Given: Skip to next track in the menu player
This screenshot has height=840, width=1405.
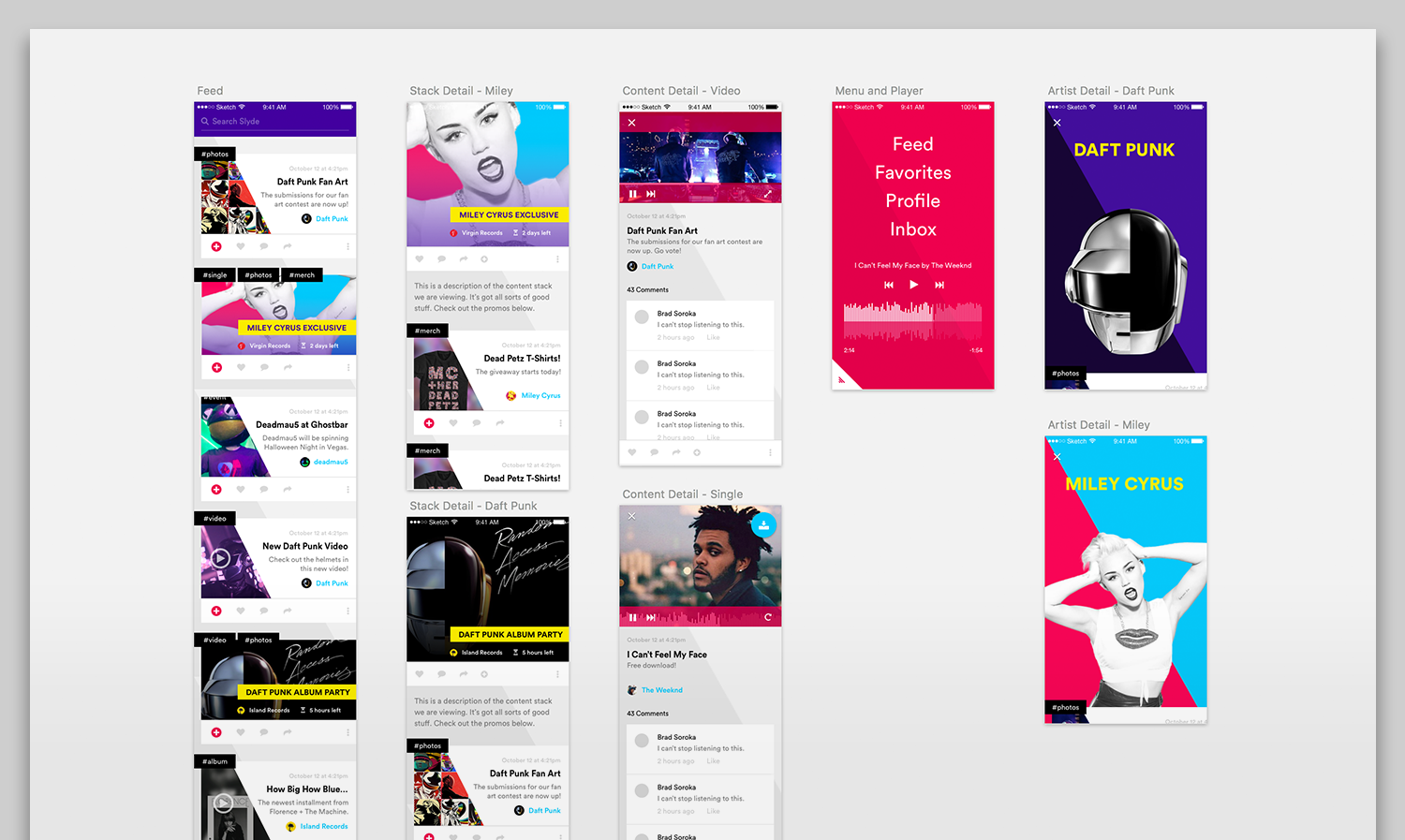Looking at the screenshot, I should coord(939,285).
